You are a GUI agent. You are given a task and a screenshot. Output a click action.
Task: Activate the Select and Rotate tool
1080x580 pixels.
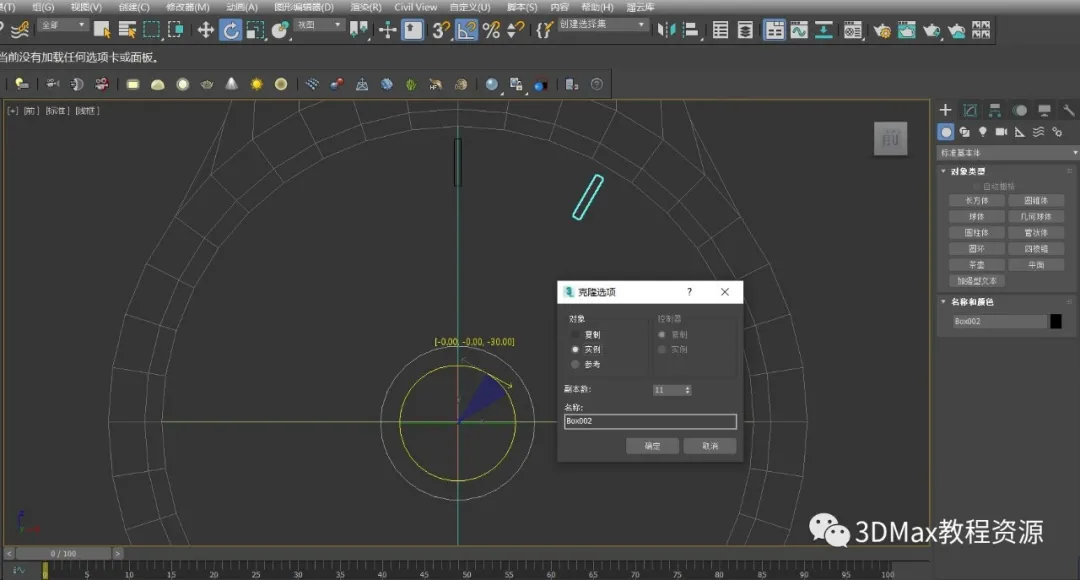[231, 30]
